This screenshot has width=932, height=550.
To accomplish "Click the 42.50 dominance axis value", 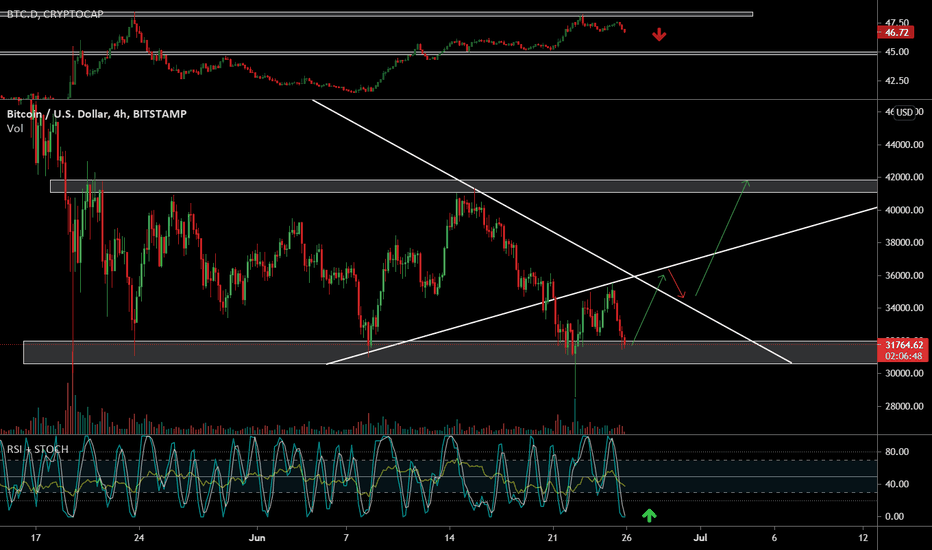I will point(897,80).
